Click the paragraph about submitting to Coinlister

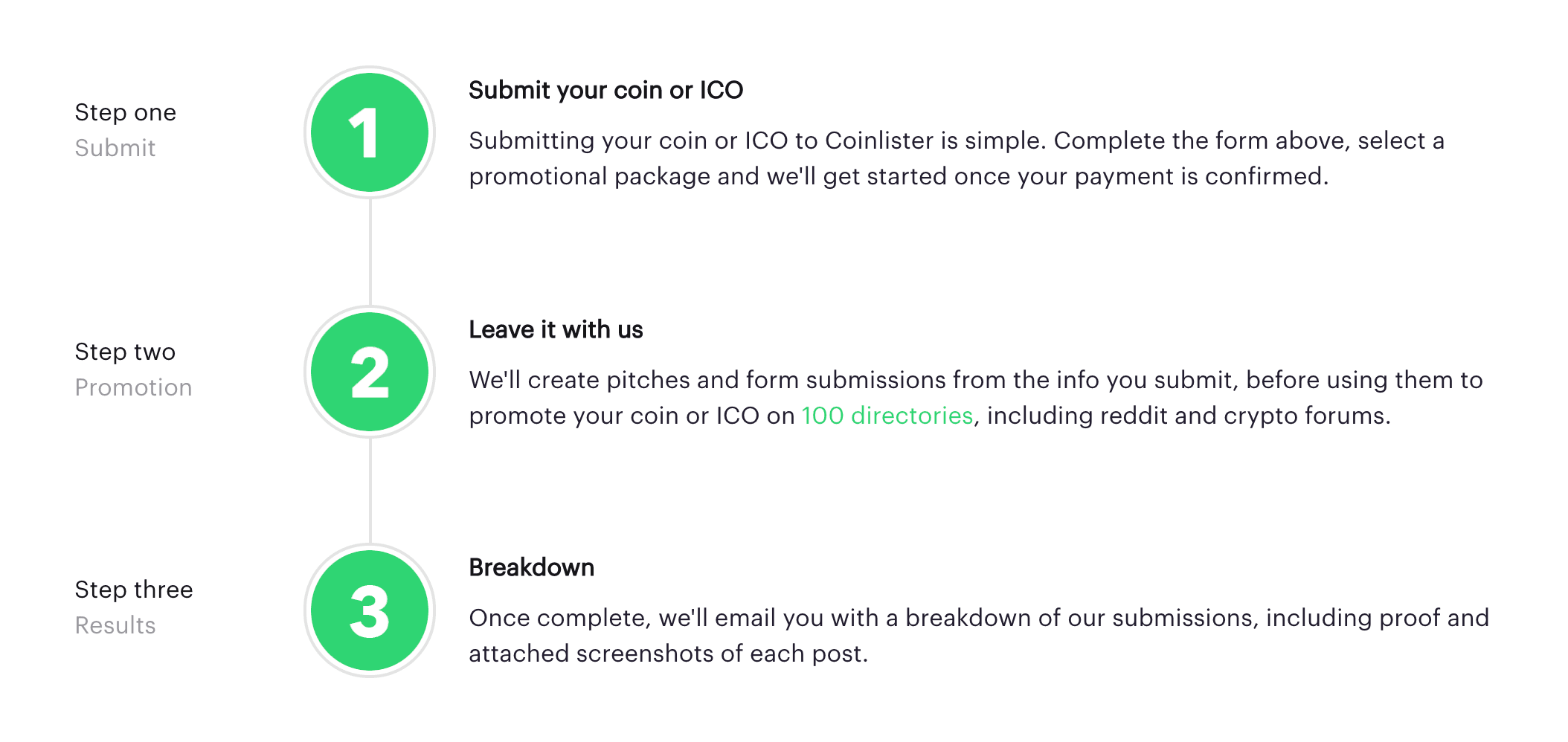[x=957, y=158]
